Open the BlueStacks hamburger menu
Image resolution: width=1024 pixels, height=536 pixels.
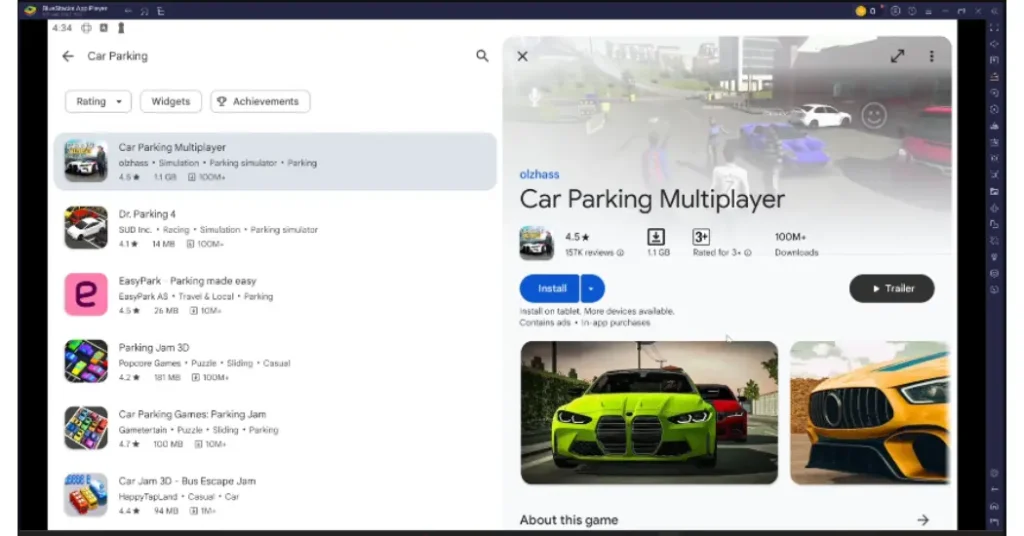(x=928, y=10)
